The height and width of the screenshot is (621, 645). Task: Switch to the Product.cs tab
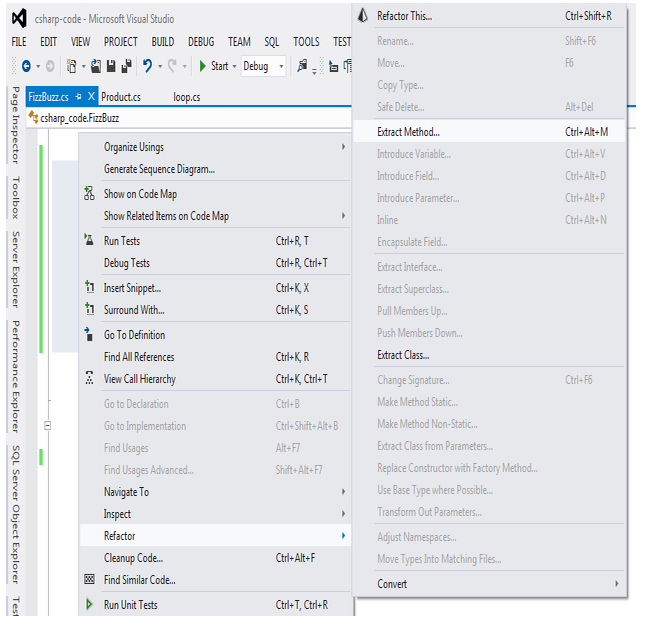pyautogui.click(x=121, y=97)
